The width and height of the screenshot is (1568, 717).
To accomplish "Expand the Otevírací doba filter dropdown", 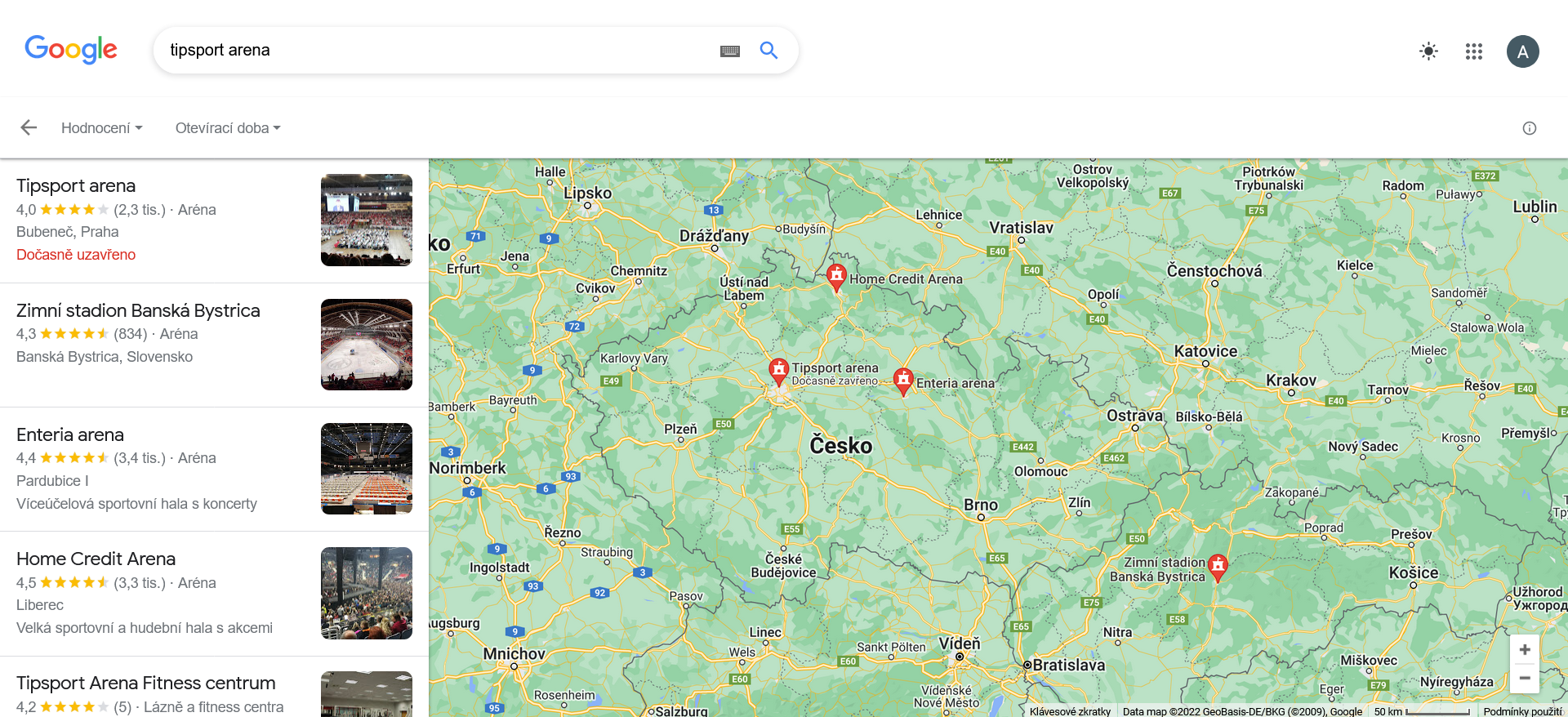I will point(228,128).
